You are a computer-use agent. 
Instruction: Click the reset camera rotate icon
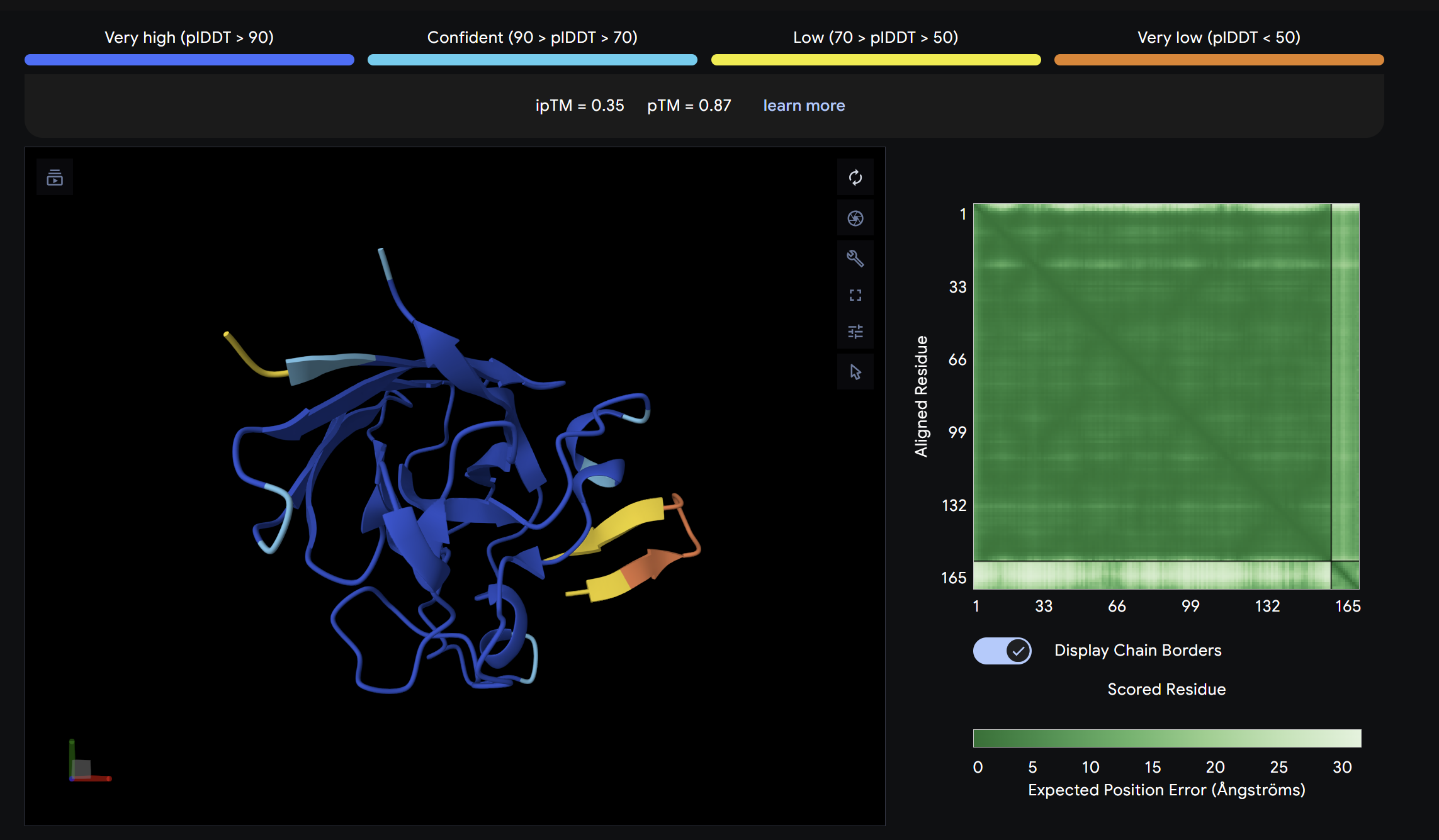click(x=855, y=177)
